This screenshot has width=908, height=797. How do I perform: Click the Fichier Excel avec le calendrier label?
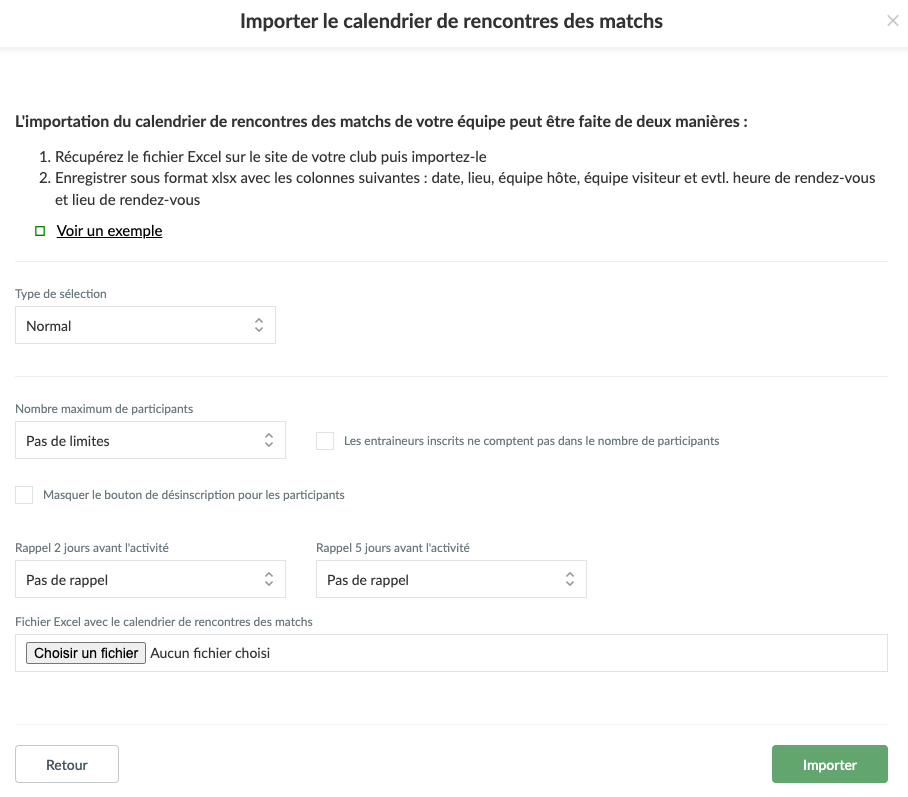(x=164, y=622)
